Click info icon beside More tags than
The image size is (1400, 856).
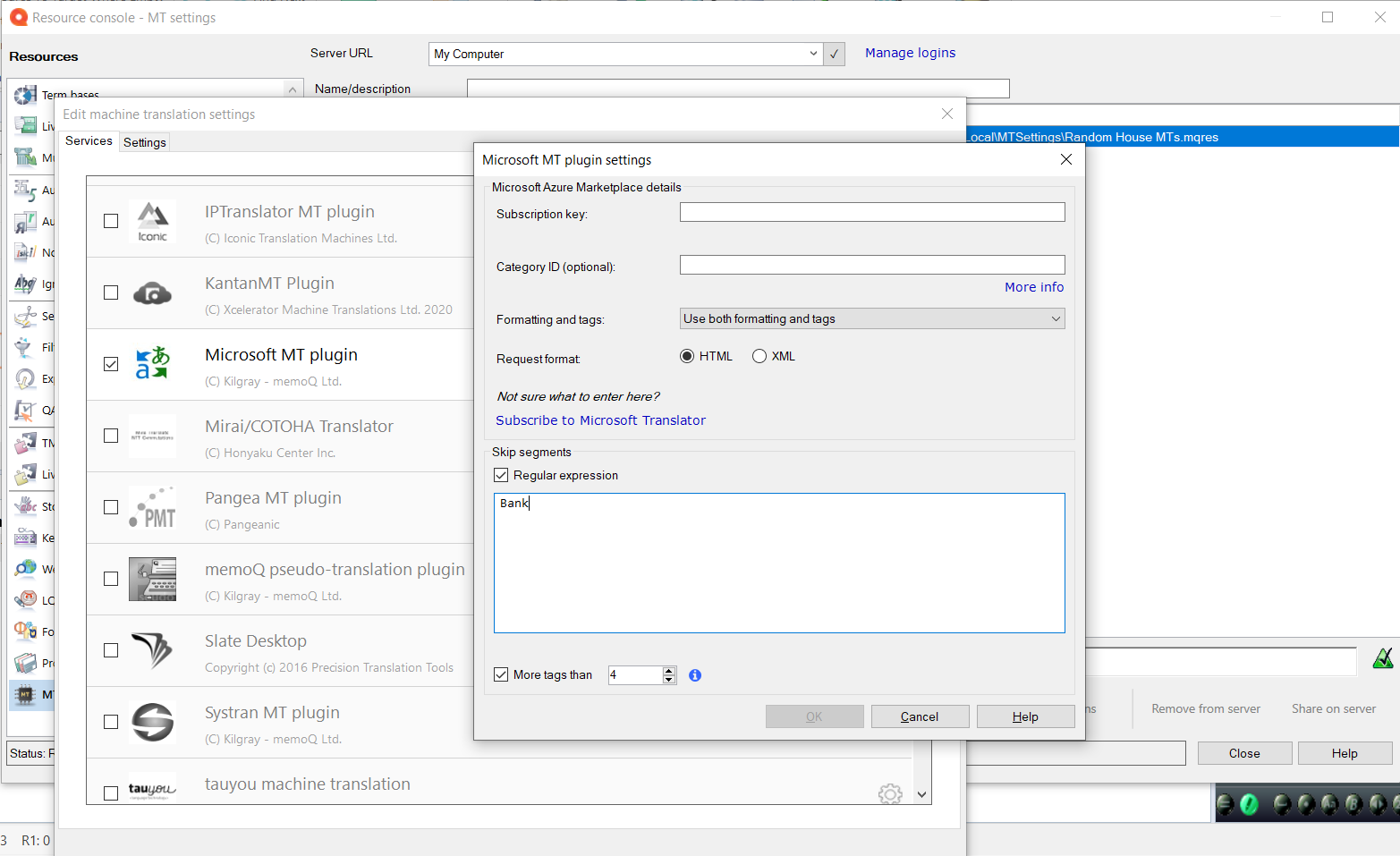[695, 675]
